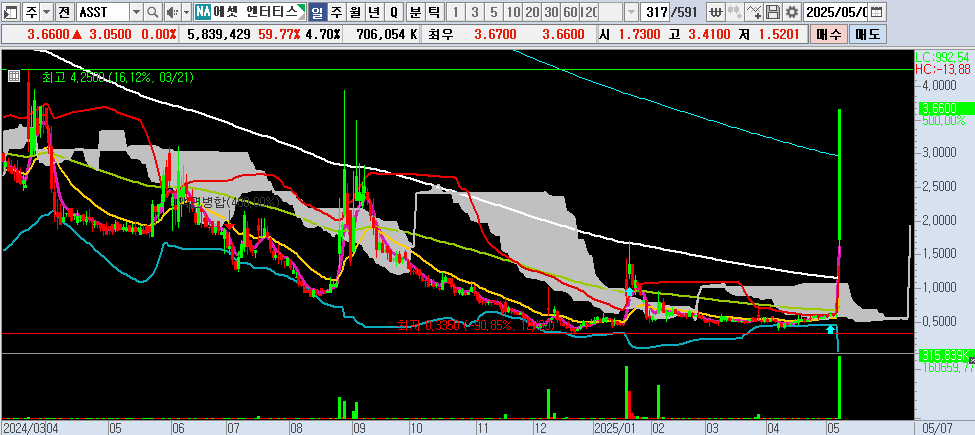Choose the 3 interval button
Image resolution: width=975 pixels, height=435 pixels.
475,11
